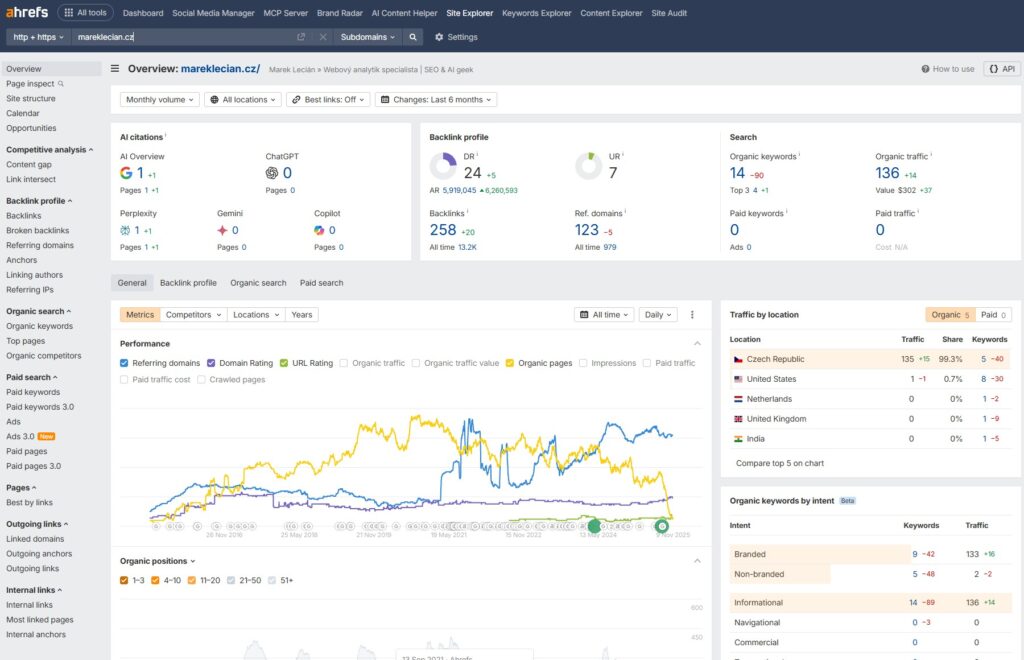Open Settings gear in search bar
The image size is (1024, 660).
(x=456, y=37)
